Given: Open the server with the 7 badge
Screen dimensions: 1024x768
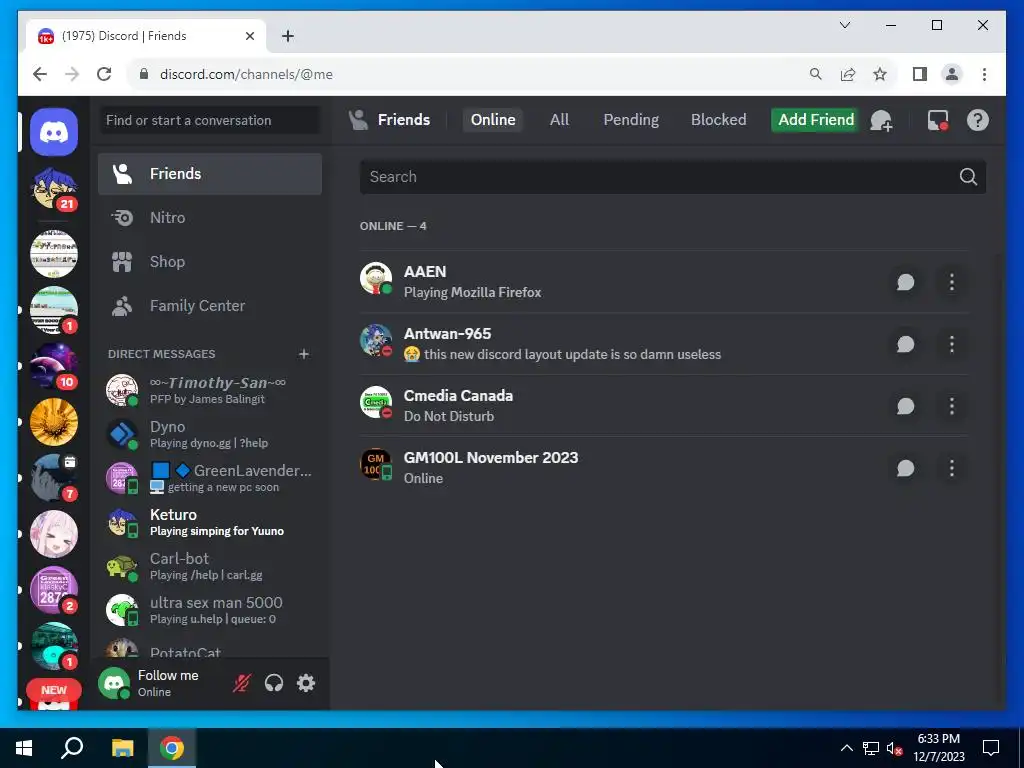Looking at the screenshot, I should pos(54,478).
